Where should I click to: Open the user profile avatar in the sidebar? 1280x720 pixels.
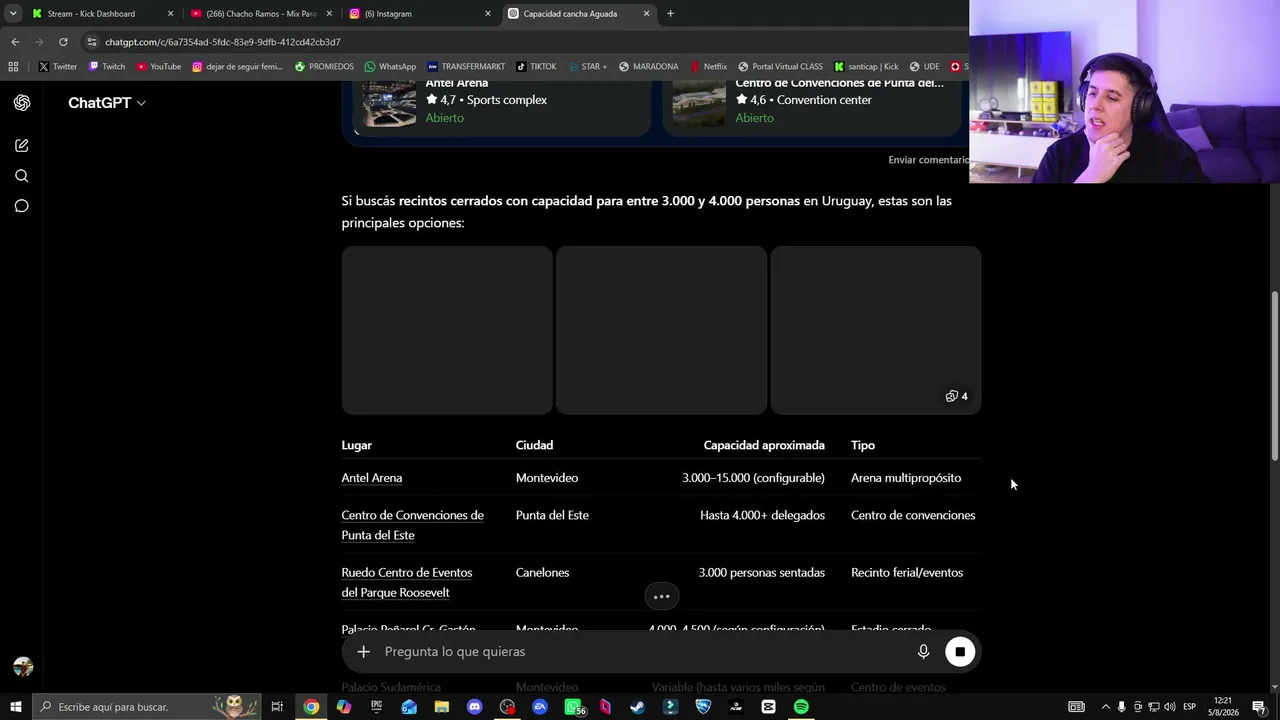[23, 667]
